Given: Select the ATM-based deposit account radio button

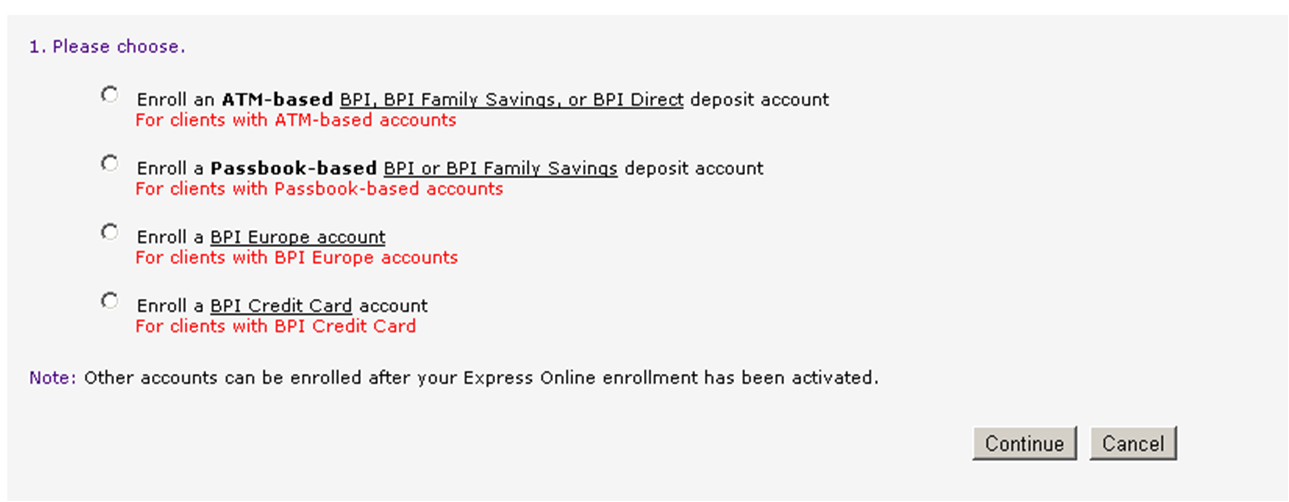Looking at the screenshot, I should coord(109,95).
